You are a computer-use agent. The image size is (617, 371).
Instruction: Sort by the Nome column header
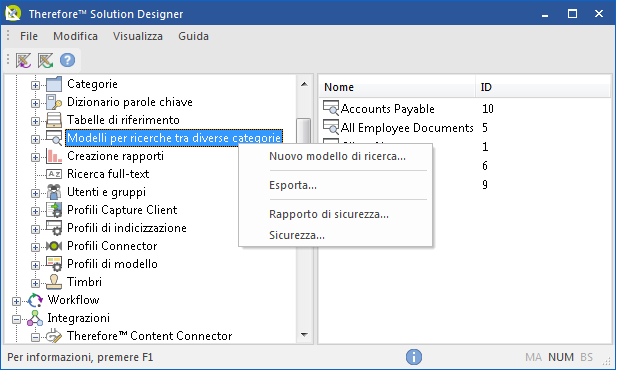[397, 87]
